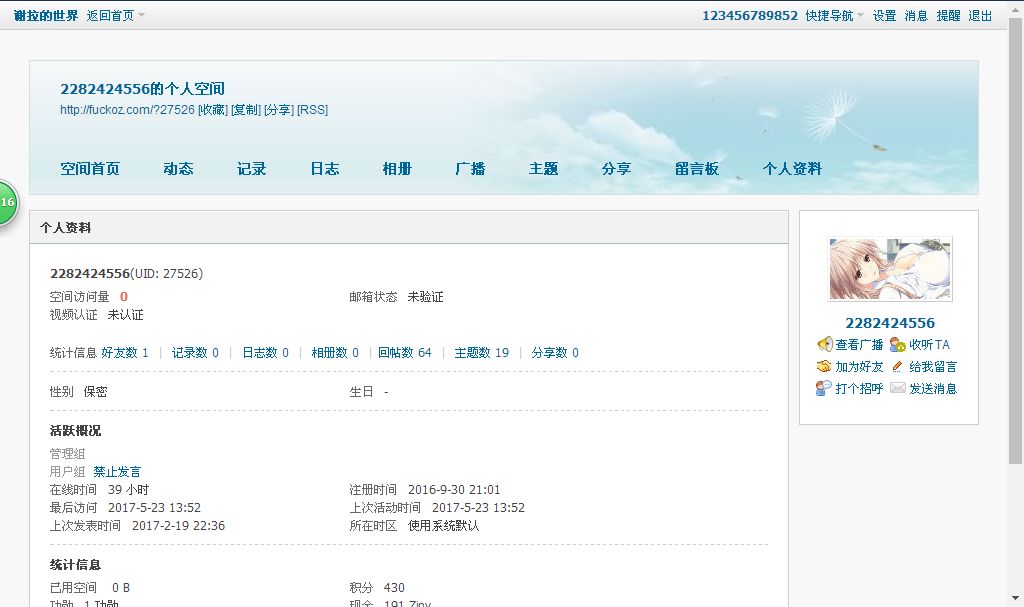This screenshot has width=1024, height=607.
Task: Open 好友数 1 statistics link
Action: click(x=125, y=353)
